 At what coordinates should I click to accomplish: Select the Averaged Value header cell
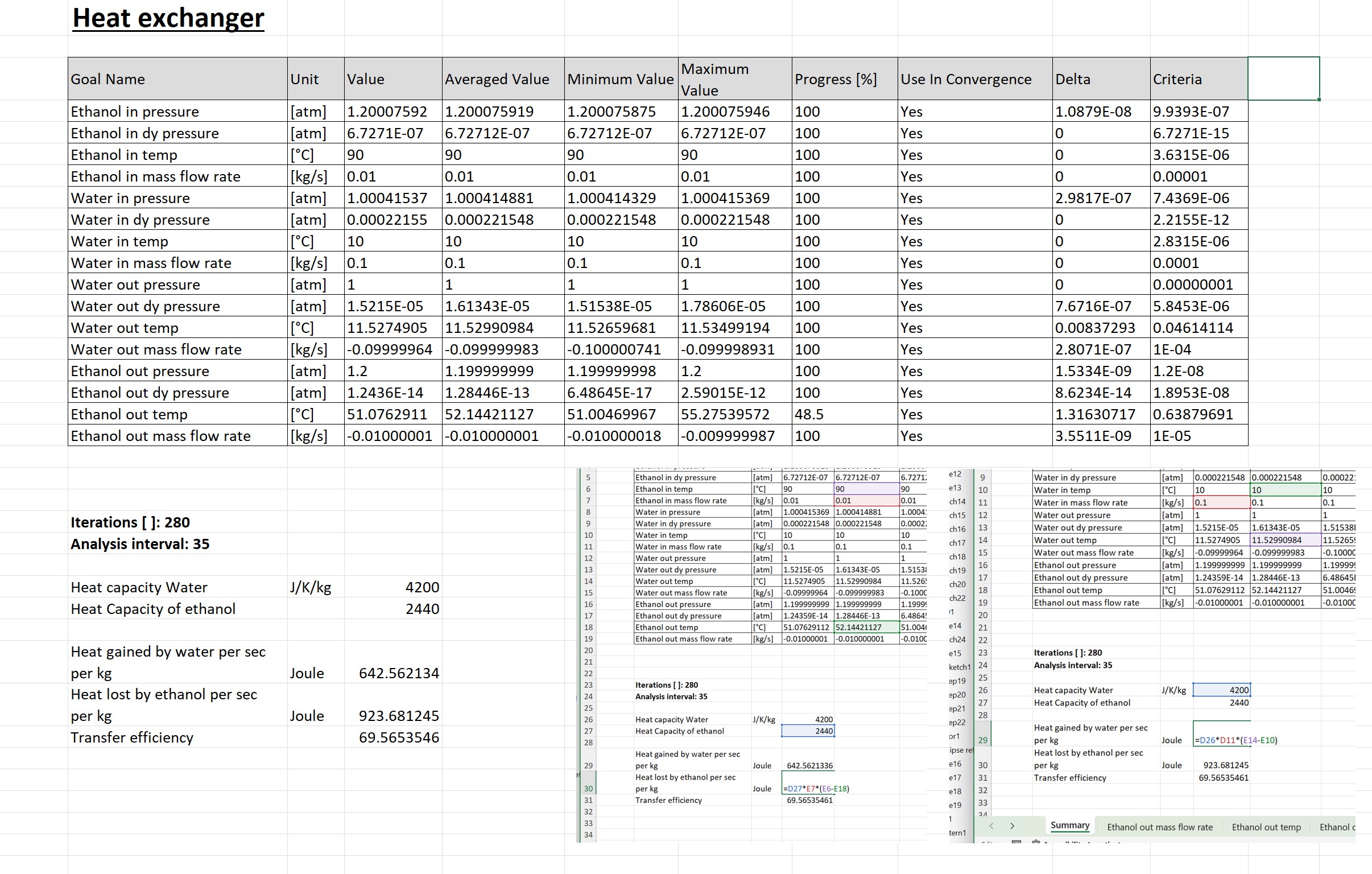coord(503,79)
